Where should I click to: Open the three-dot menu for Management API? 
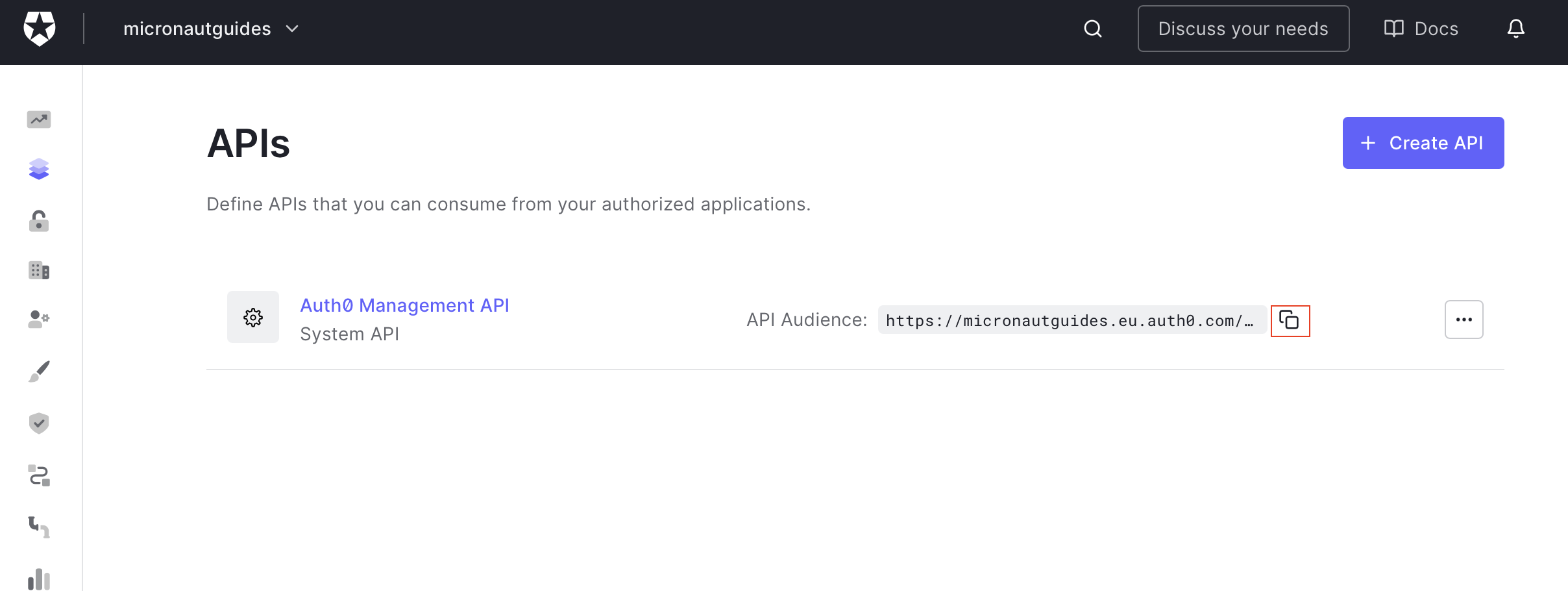(x=1464, y=320)
